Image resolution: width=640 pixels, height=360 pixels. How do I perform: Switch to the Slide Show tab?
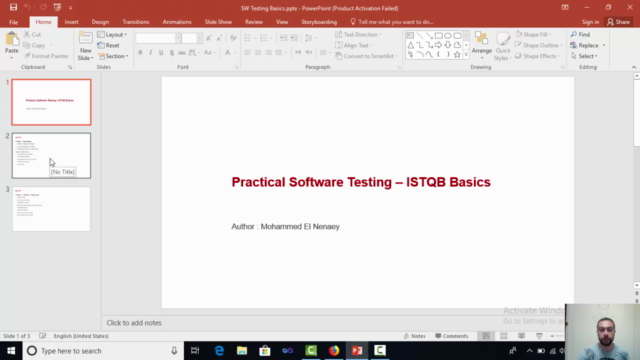(x=218, y=22)
